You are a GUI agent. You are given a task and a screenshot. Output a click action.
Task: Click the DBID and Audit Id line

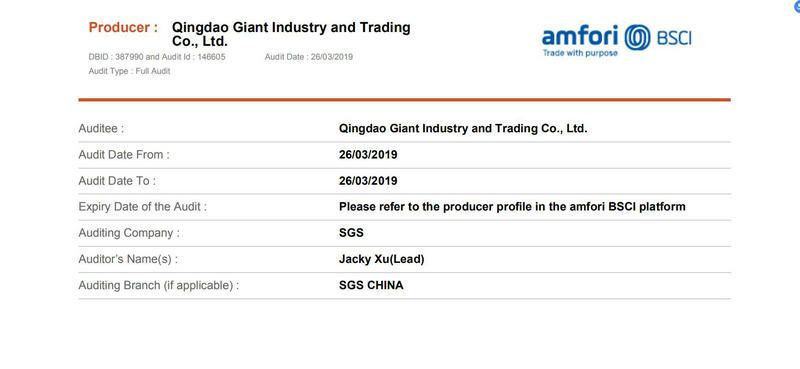coord(157,57)
